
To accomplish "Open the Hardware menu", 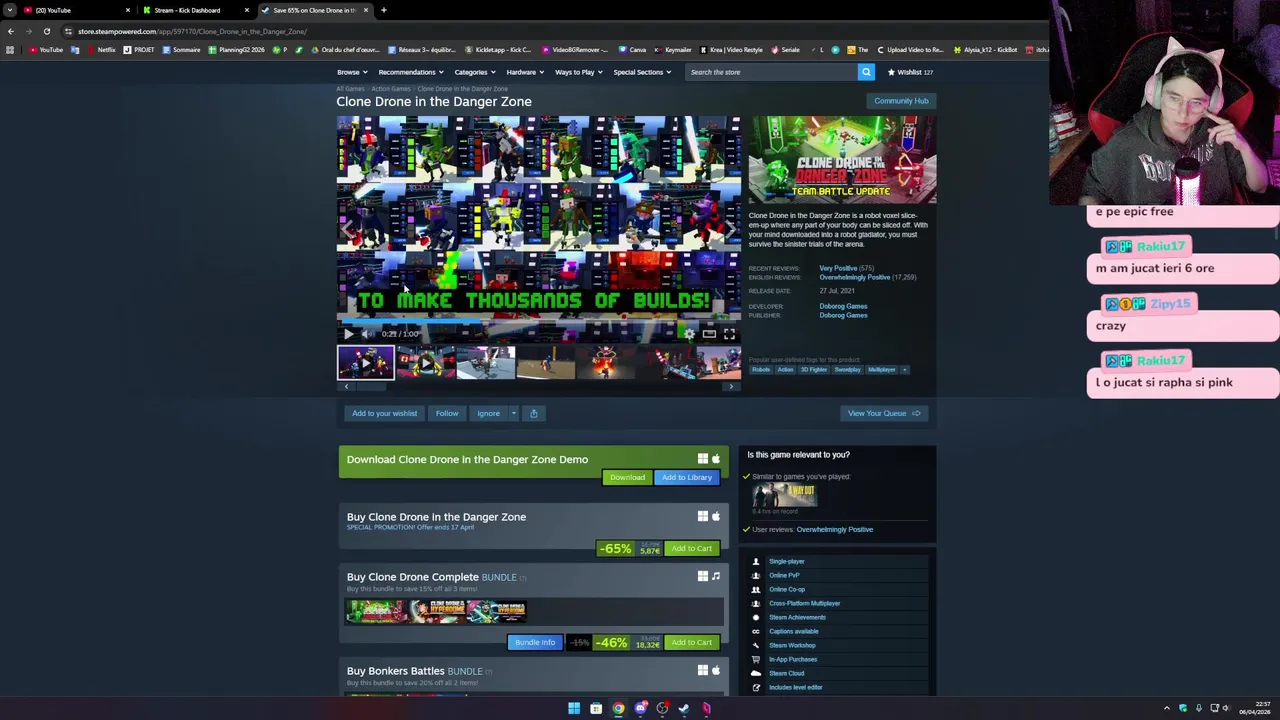I will (x=525, y=72).
